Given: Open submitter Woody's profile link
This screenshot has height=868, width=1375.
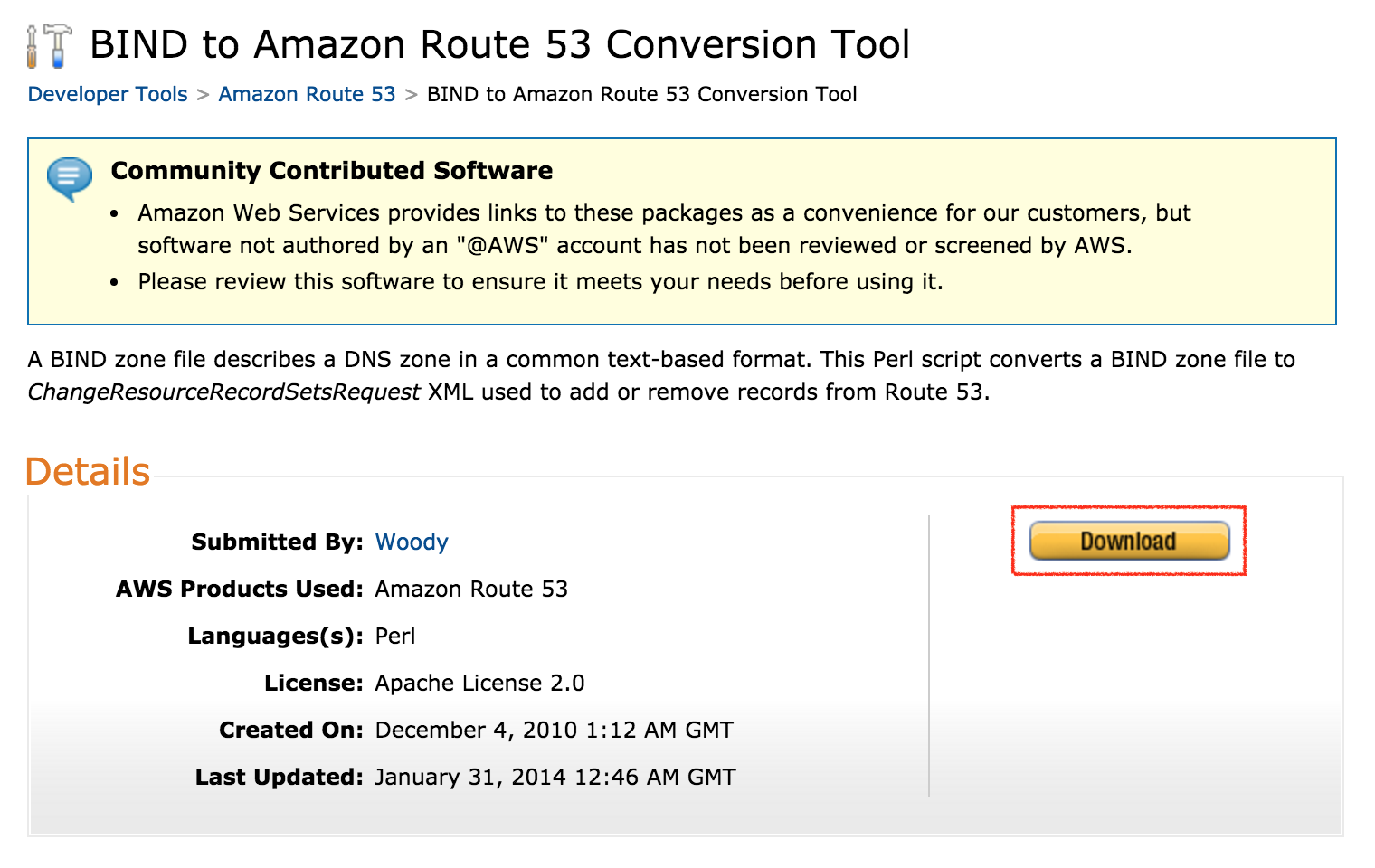Looking at the screenshot, I should [x=412, y=542].
